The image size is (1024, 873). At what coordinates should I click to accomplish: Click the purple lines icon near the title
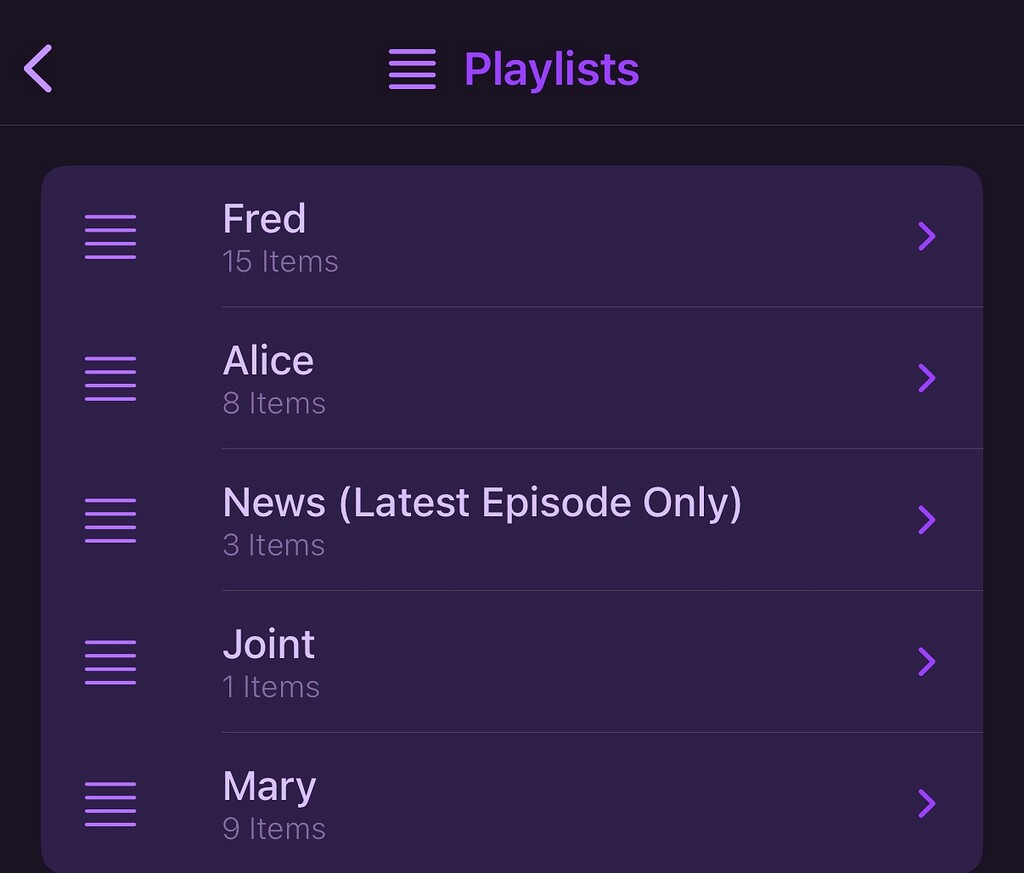tap(410, 68)
